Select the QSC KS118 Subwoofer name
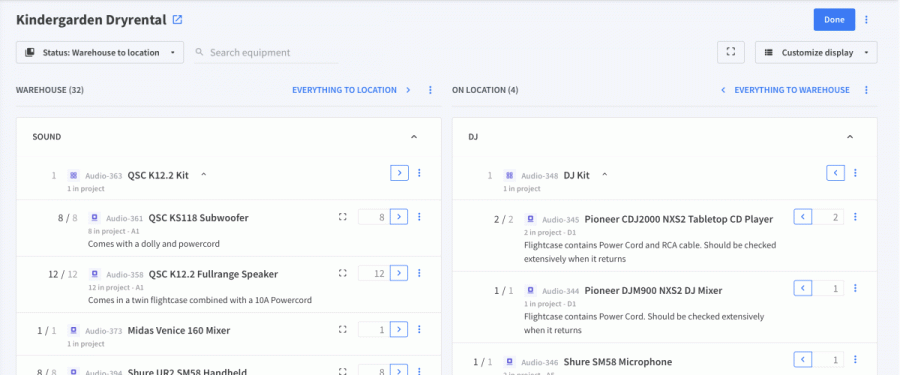This screenshot has width=900, height=375. [199, 218]
